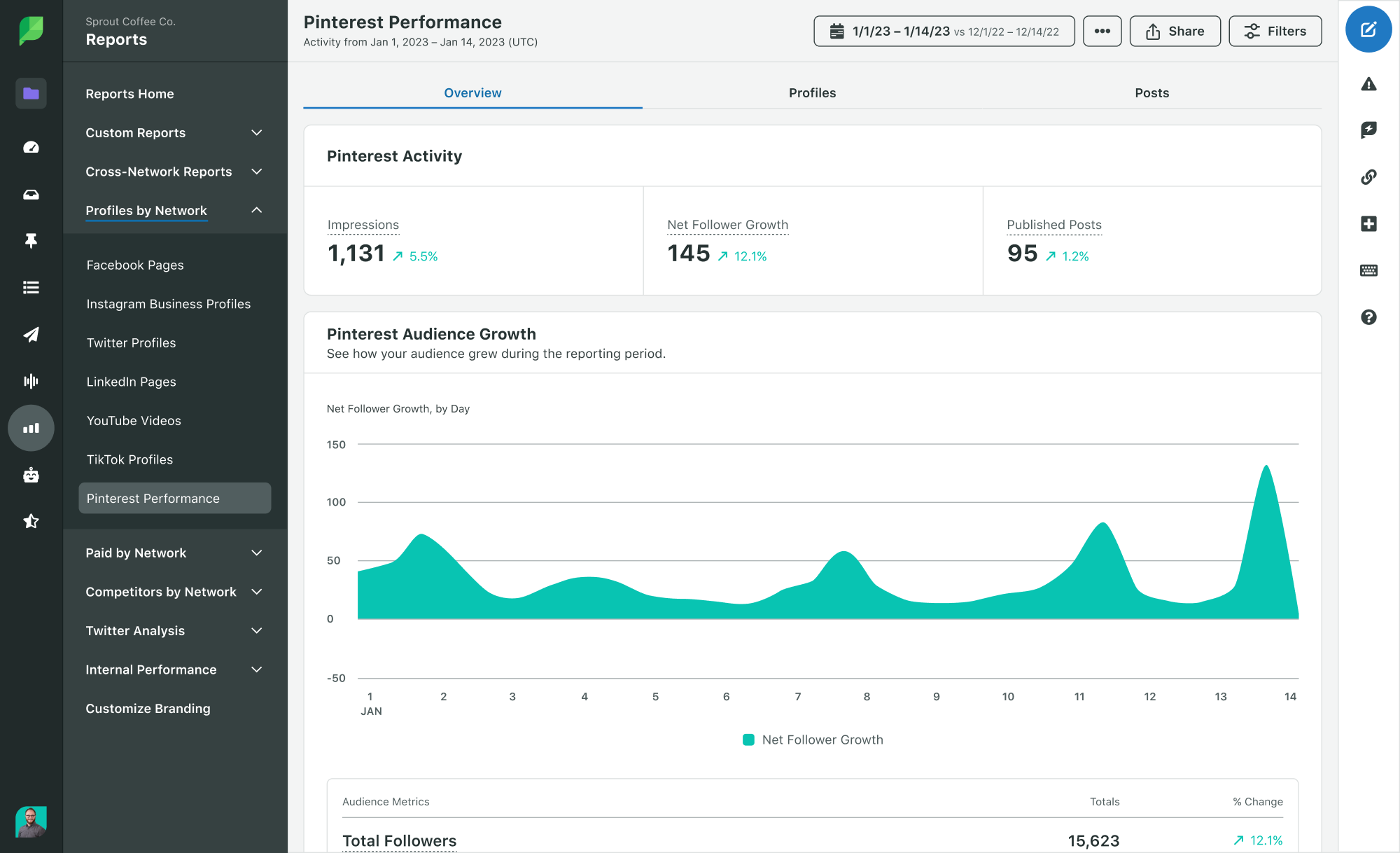Image resolution: width=1400 pixels, height=853 pixels.
Task: Expand the Twitter Analysis chevron
Action: 257,630
